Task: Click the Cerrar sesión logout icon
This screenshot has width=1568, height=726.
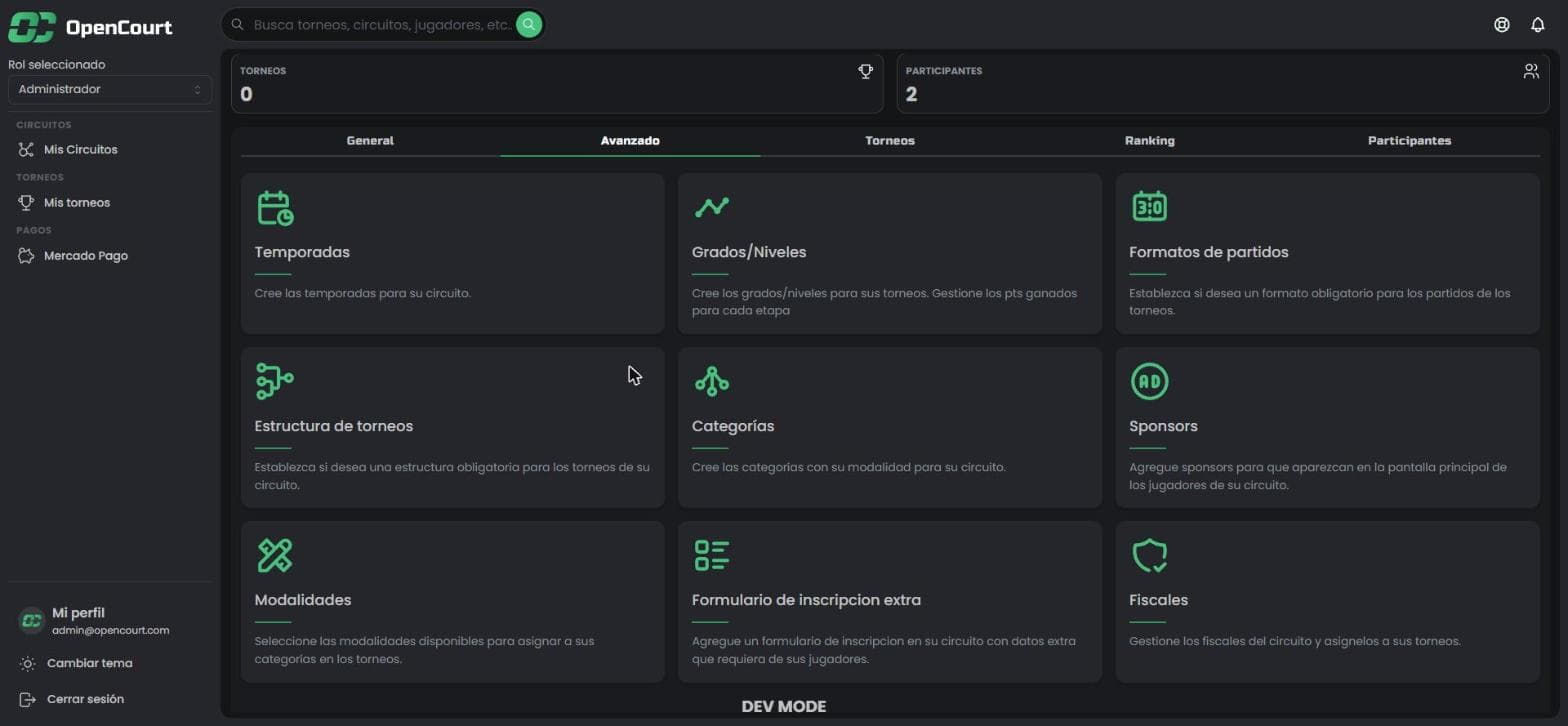Action: coord(28,699)
